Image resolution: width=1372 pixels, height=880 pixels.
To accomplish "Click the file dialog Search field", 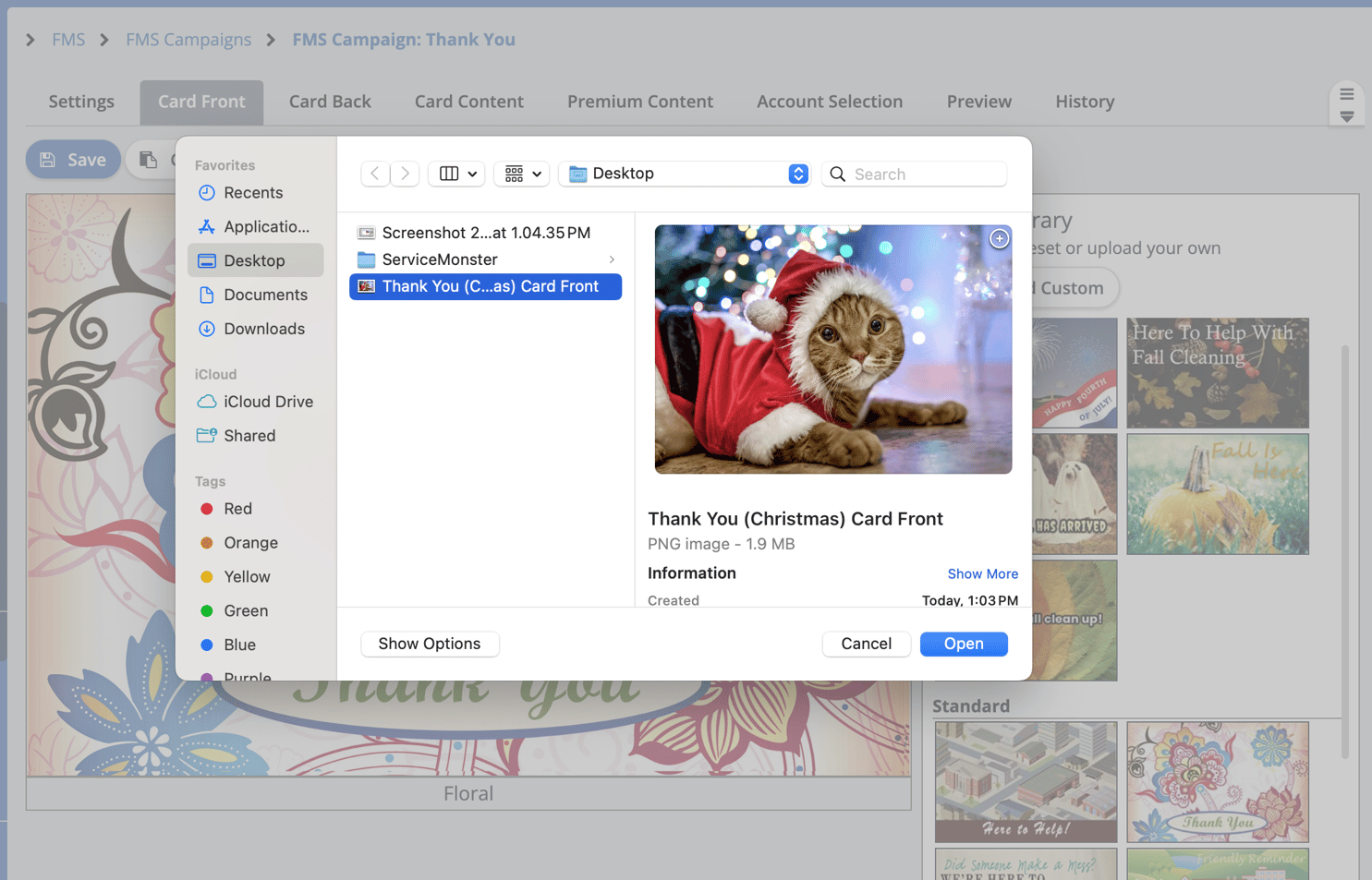I will click(914, 174).
